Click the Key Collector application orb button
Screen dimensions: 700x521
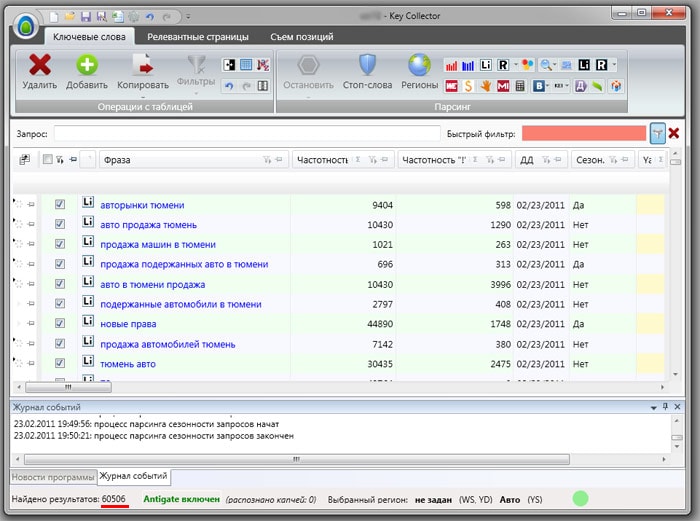pyautogui.click(x=25, y=26)
